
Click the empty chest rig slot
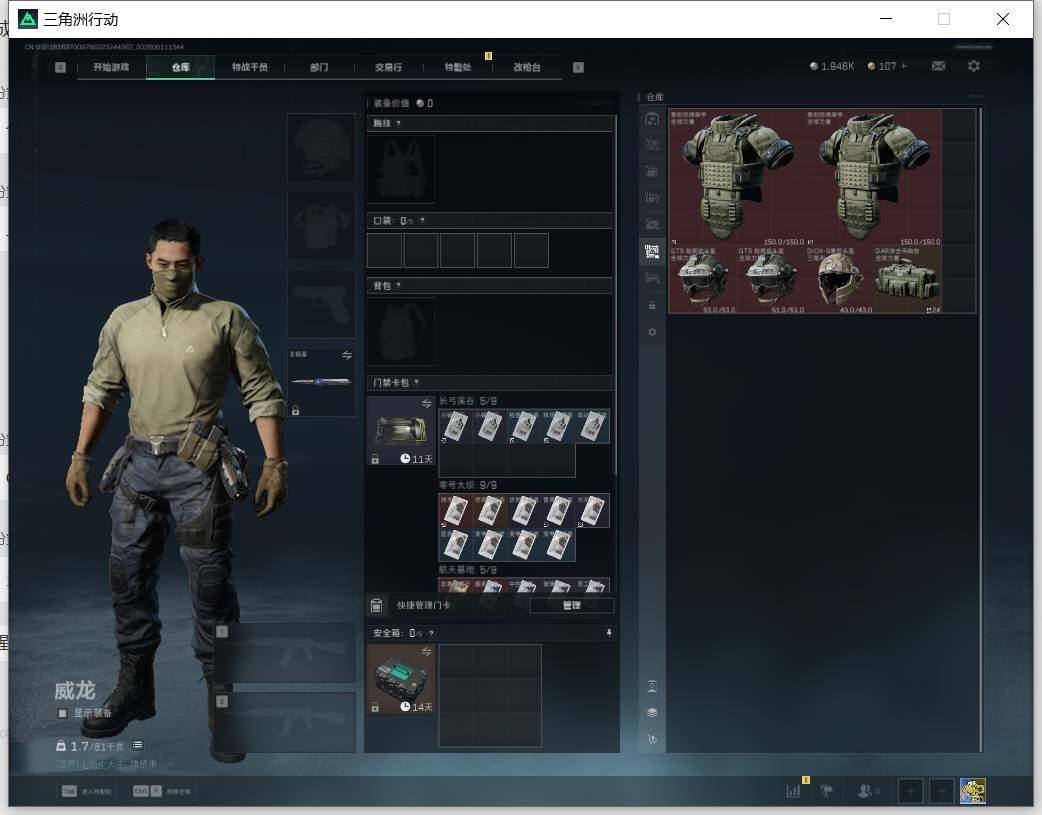click(401, 170)
